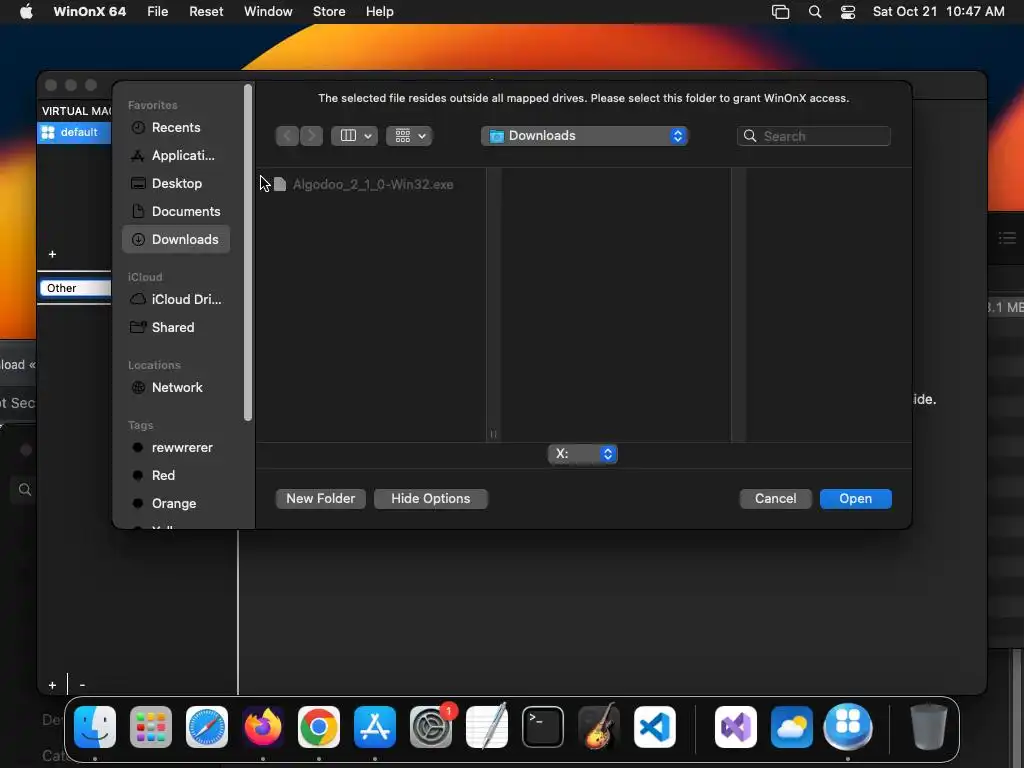Open the Store menu

click(329, 12)
